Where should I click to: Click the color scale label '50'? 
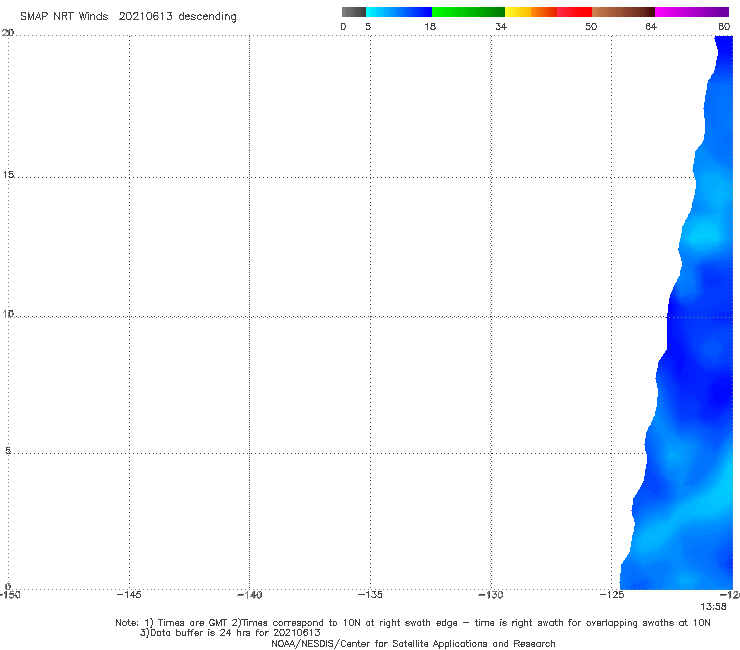point(591,26)
